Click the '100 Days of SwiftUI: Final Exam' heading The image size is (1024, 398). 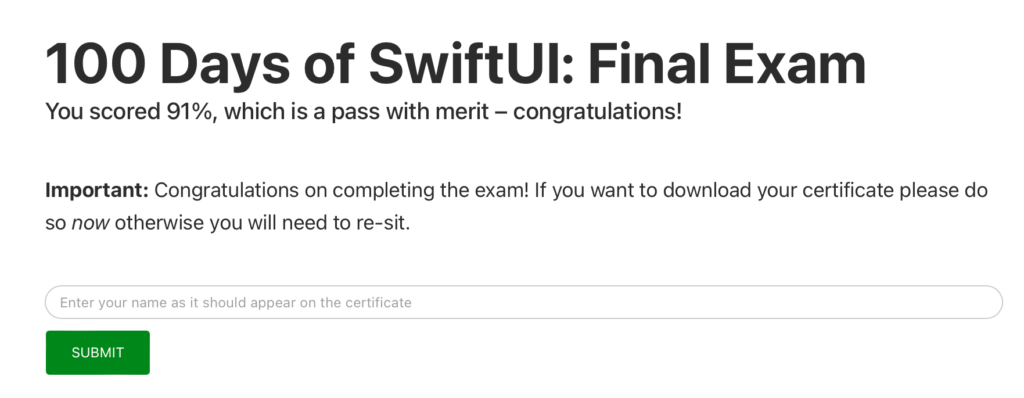click(x=455, y=64)
